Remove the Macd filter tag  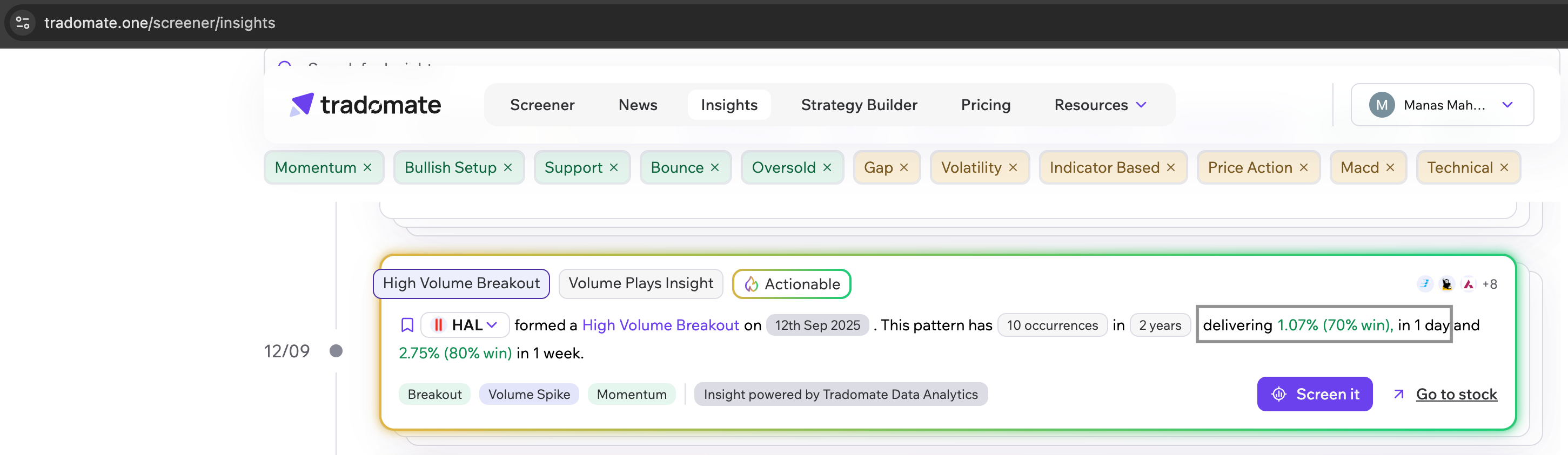point(1390,168)
